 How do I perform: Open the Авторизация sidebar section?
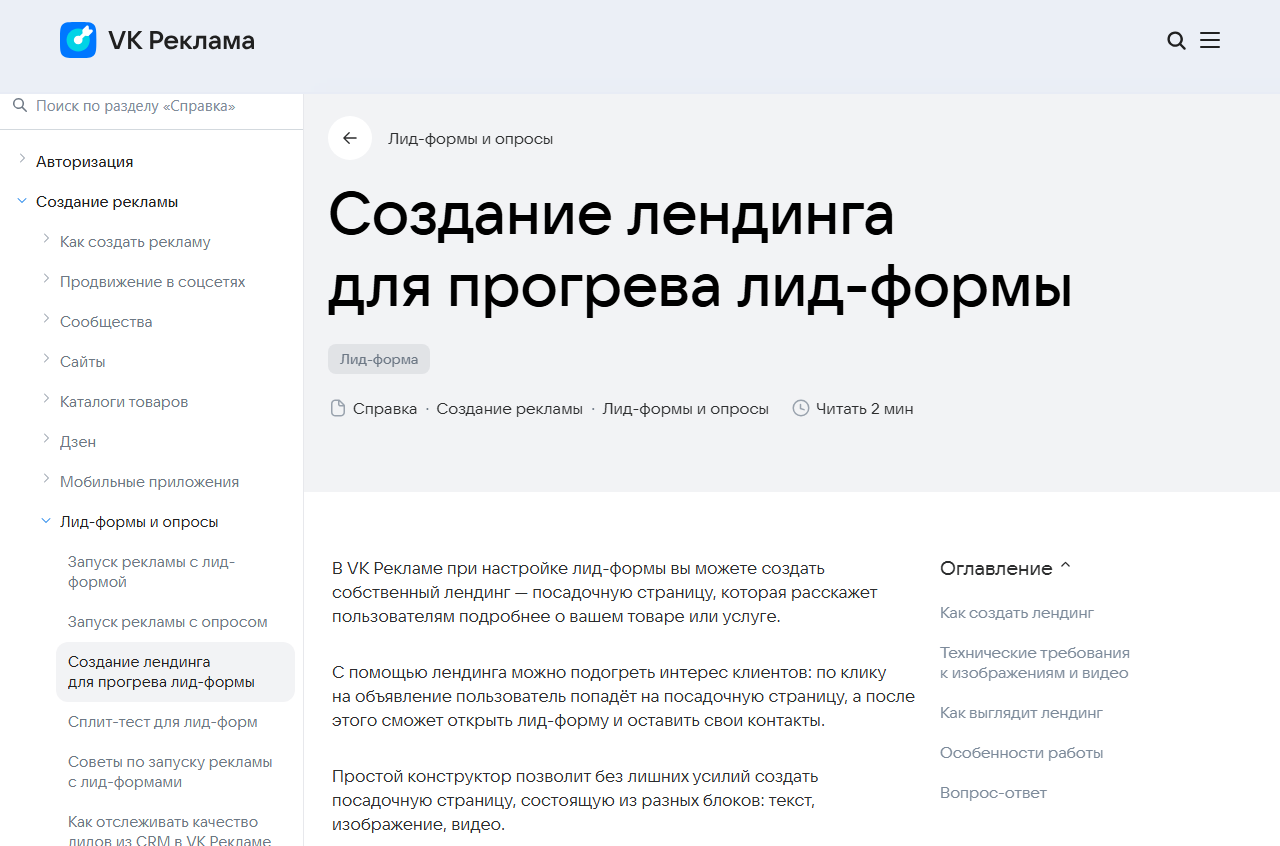pos(84,162)
